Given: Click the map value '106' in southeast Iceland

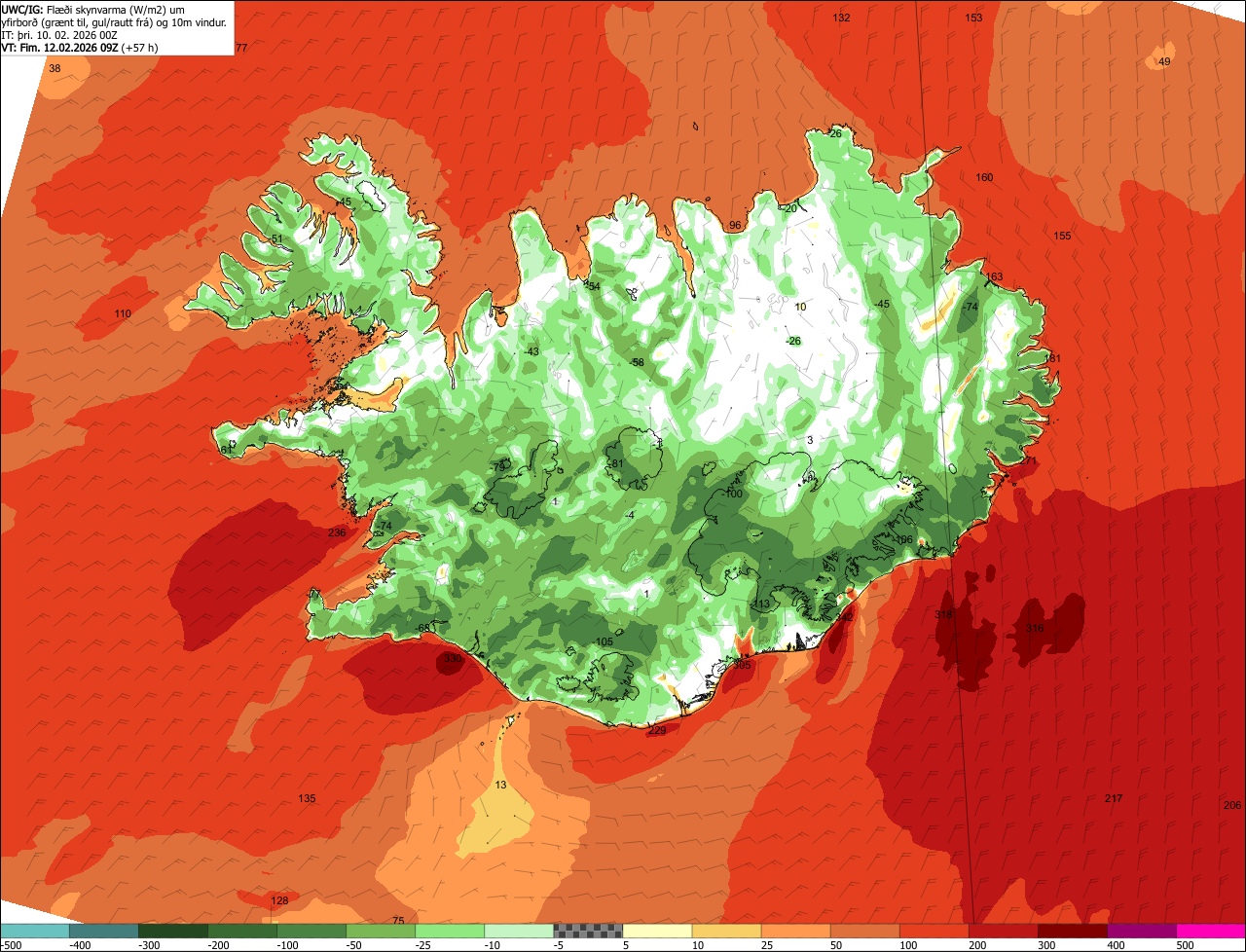Looking at the screenshot, I should tap(903, 539).
